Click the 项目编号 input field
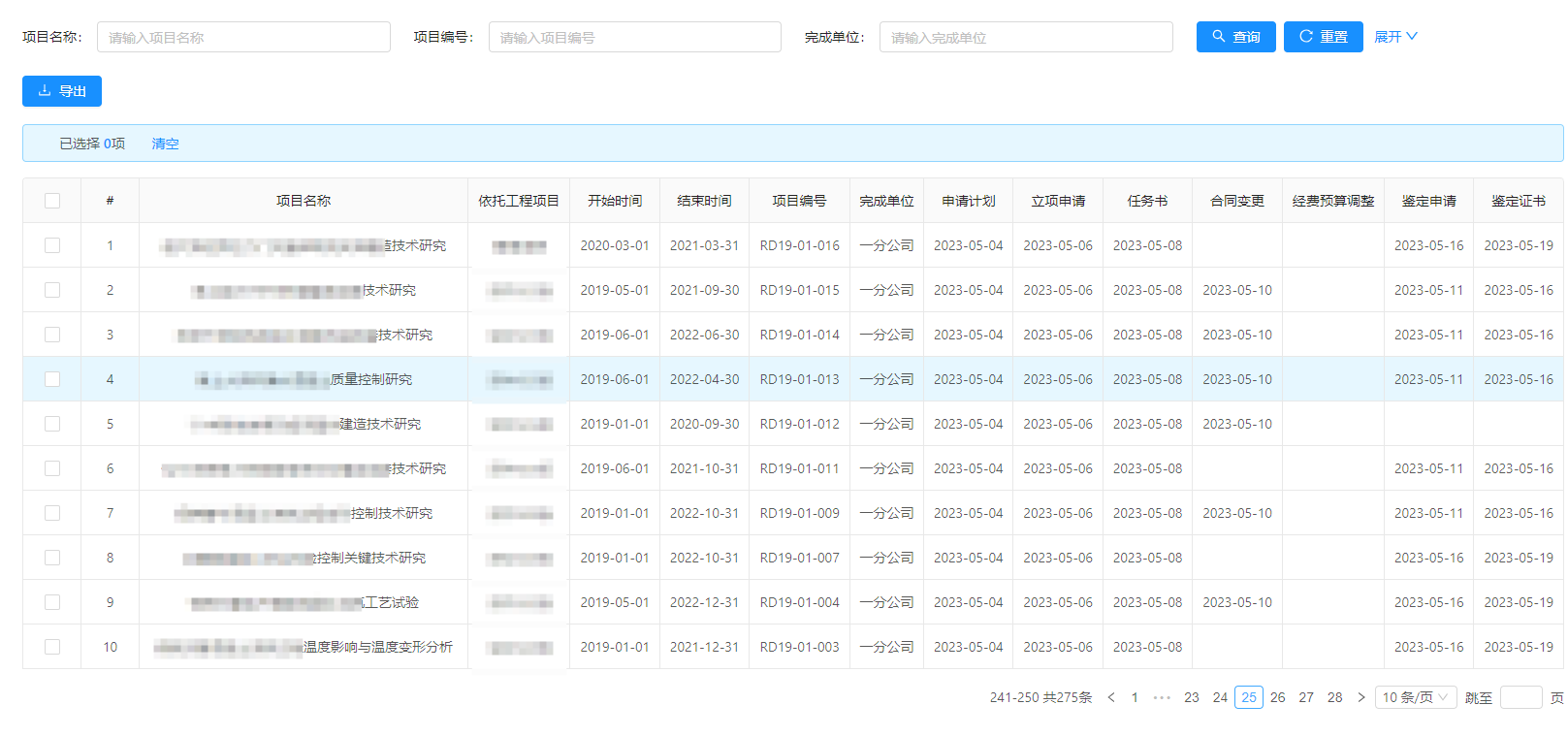 point(634,38)
